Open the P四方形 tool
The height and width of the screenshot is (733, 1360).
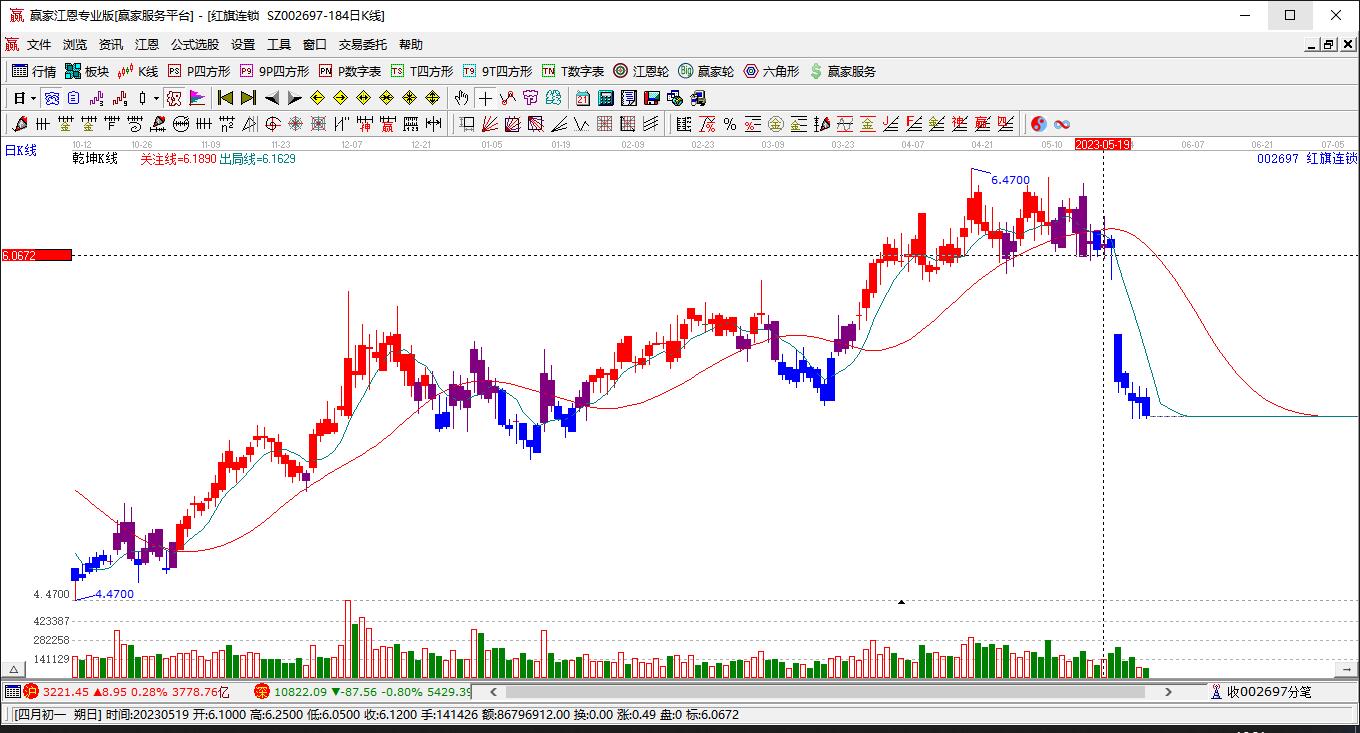click(199, 71)
